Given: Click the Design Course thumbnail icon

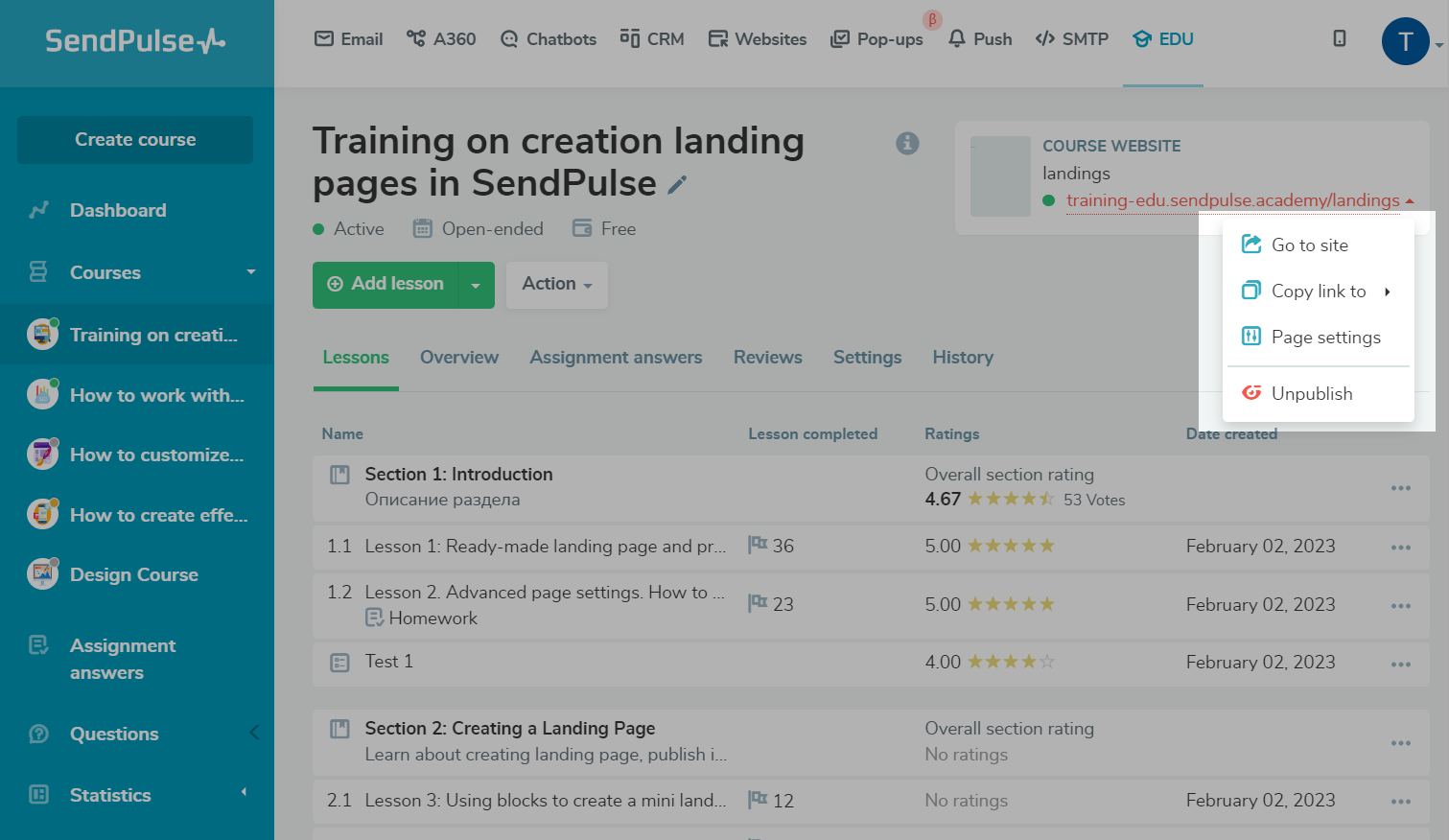Looking at the screenshot, I should [42, 573].
